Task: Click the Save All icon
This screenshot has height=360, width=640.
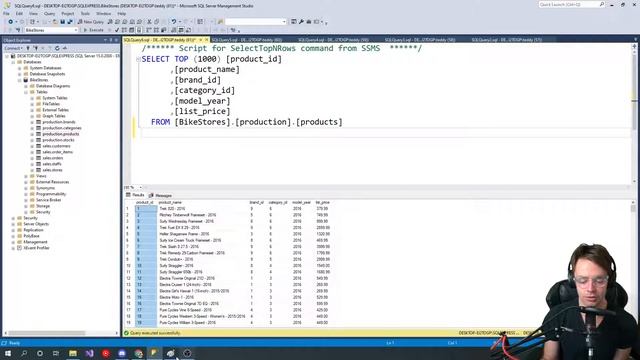Action: [x=70, y=22]
